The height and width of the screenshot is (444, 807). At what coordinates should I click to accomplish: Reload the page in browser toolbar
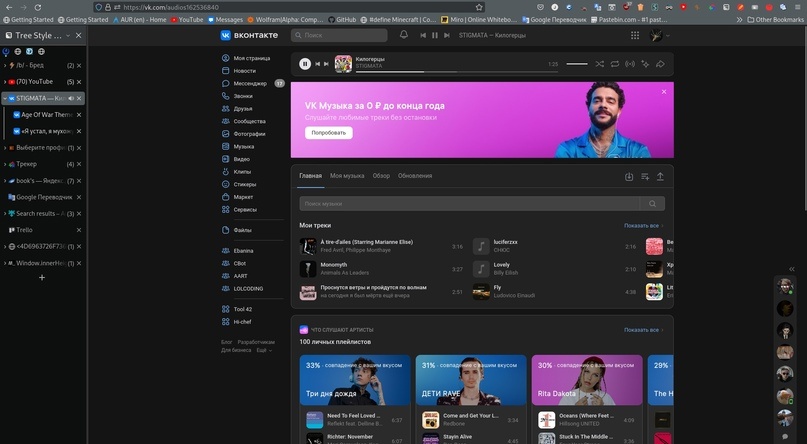[x=38, y=7]
